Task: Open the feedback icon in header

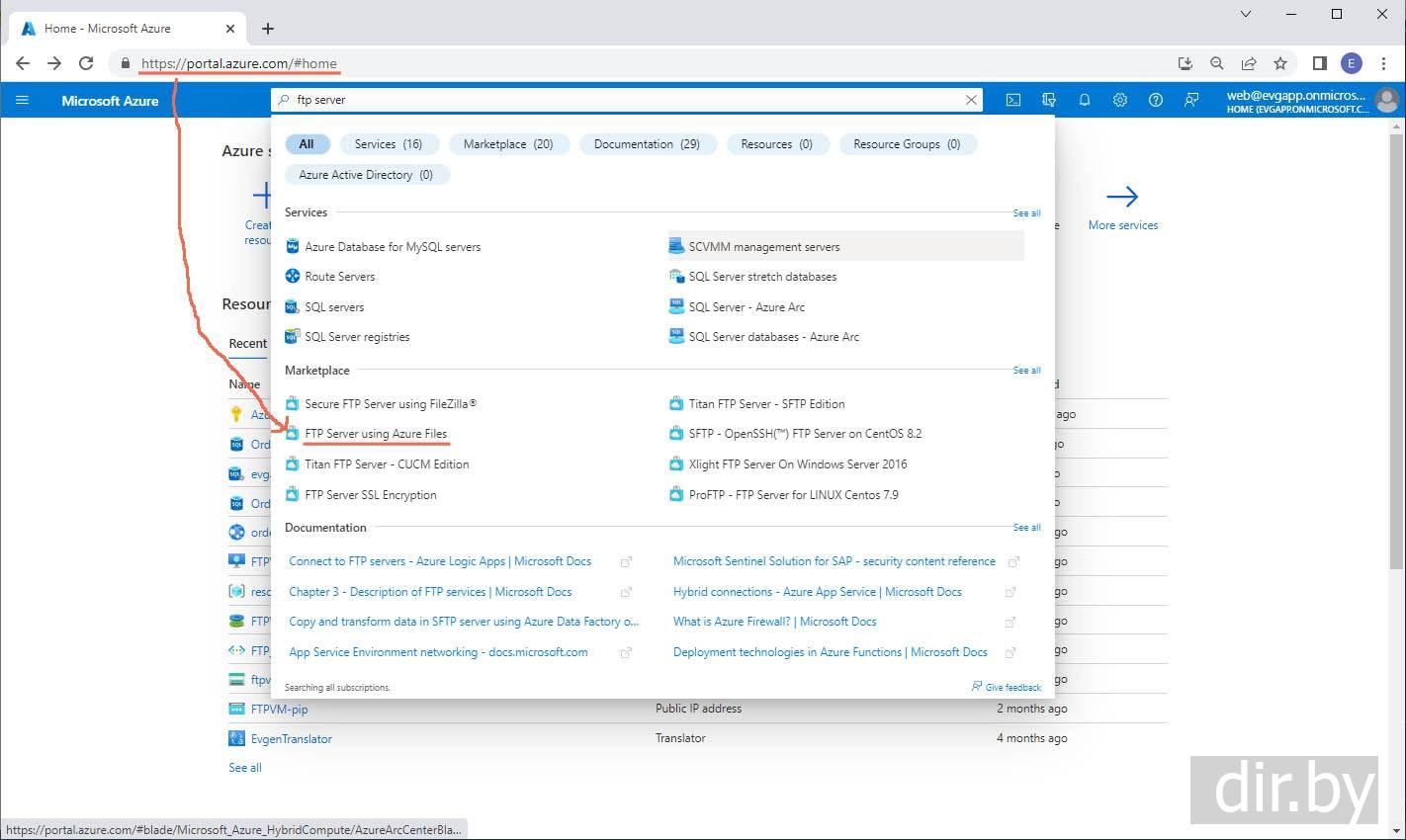Action: 1191,100
